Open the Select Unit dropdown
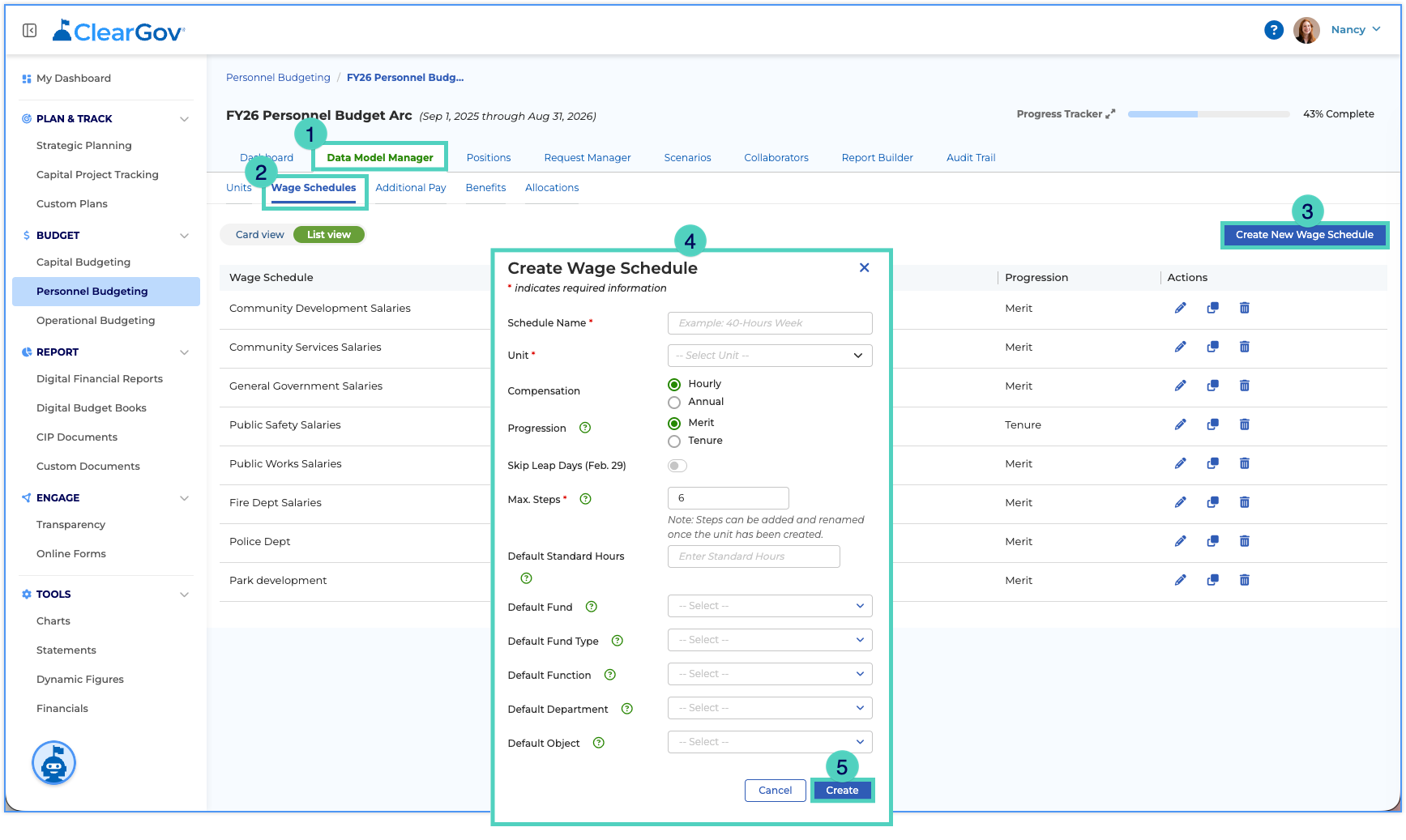 (770, 356)
